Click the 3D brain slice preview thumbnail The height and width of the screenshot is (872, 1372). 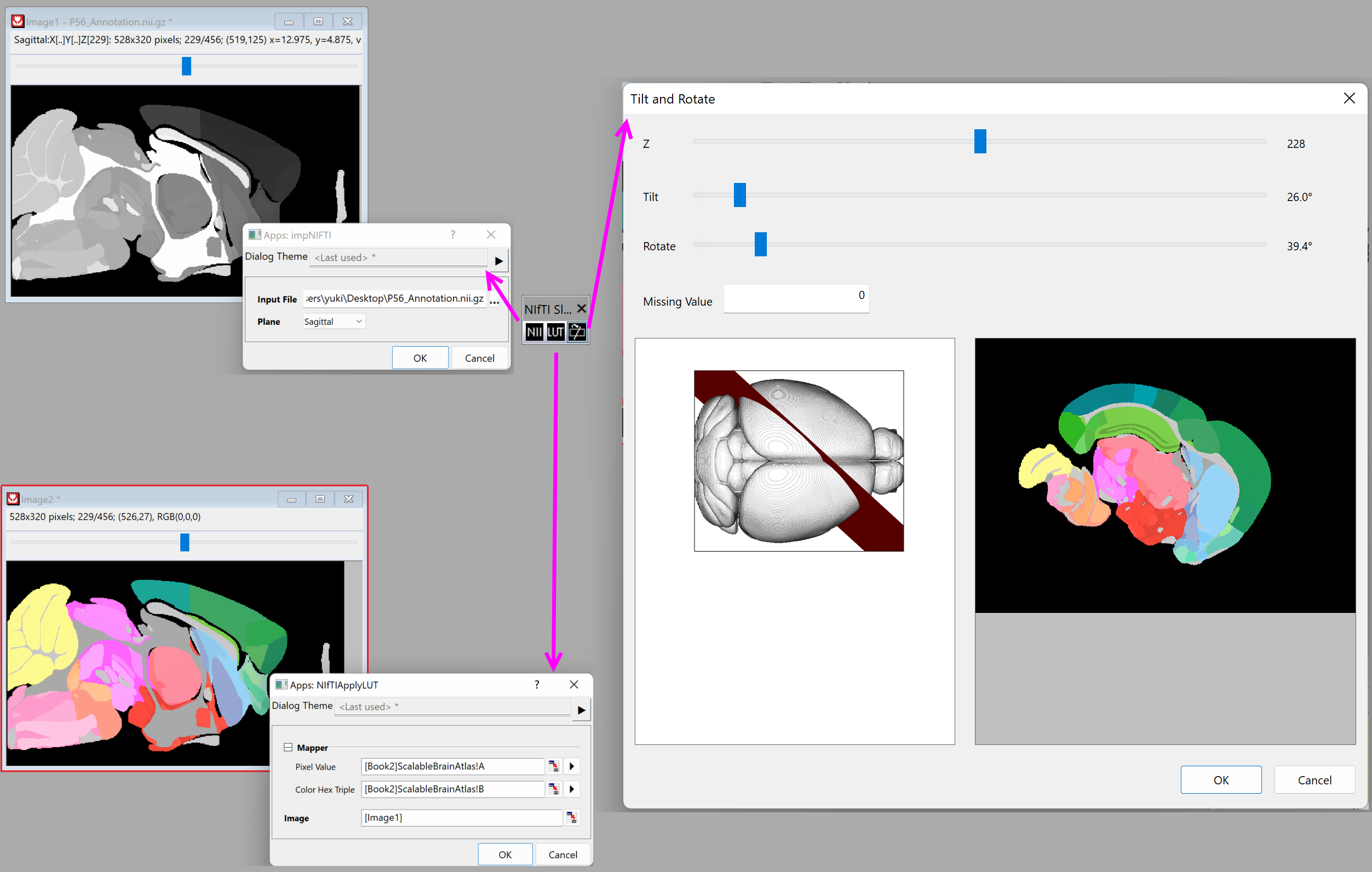coord(797,461)
